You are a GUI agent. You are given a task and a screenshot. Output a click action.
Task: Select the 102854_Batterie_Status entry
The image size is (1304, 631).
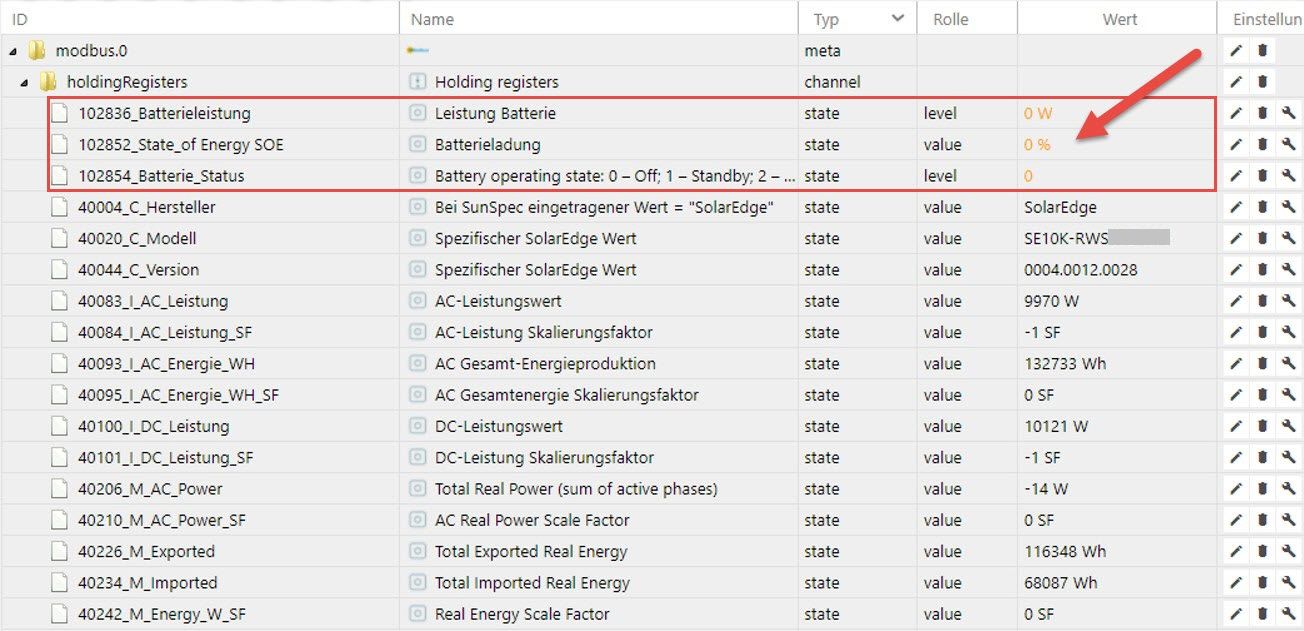tap(161, 176)
